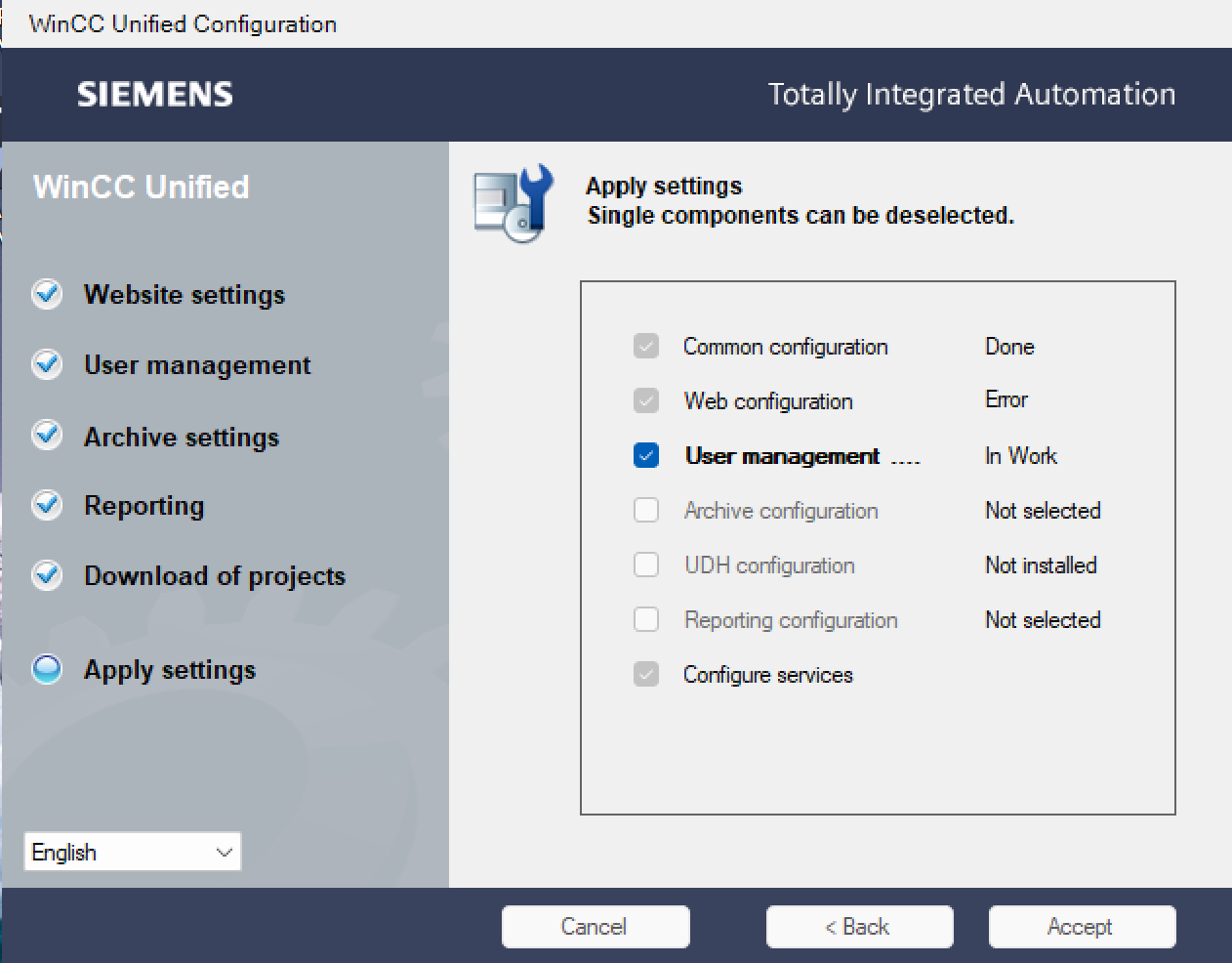Click the Apply settings current-step circle icon

[47, 669]
